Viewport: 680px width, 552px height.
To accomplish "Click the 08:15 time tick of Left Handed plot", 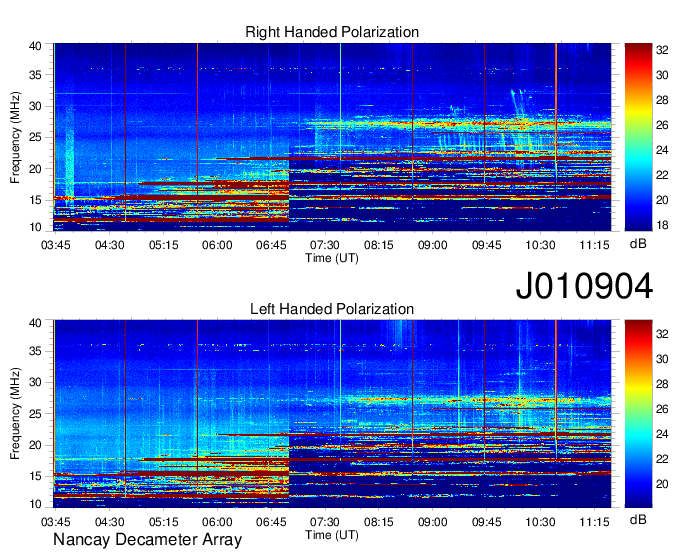I will 379,522.
